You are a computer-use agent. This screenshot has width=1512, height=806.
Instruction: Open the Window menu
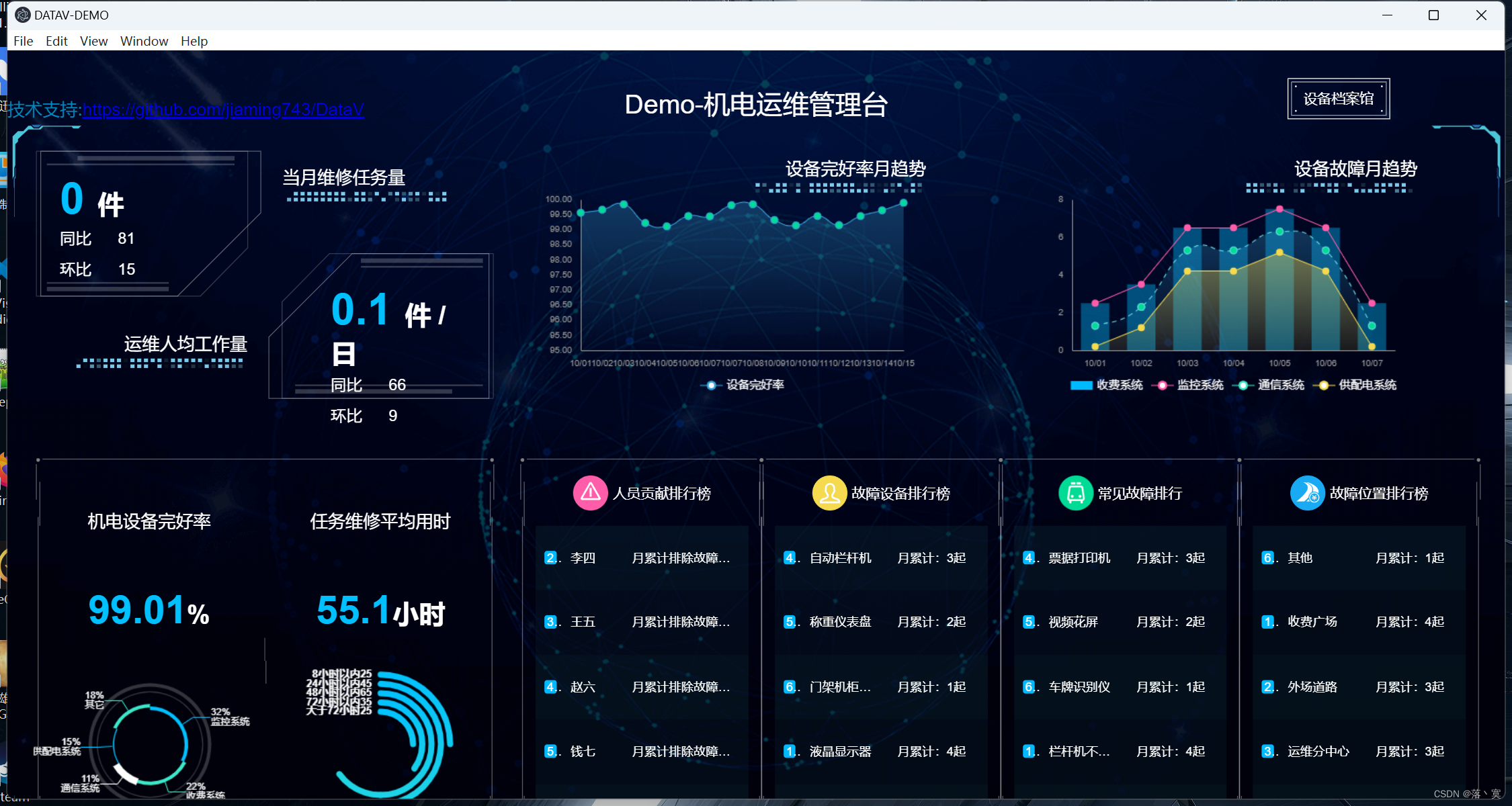[x=144, y=41]
